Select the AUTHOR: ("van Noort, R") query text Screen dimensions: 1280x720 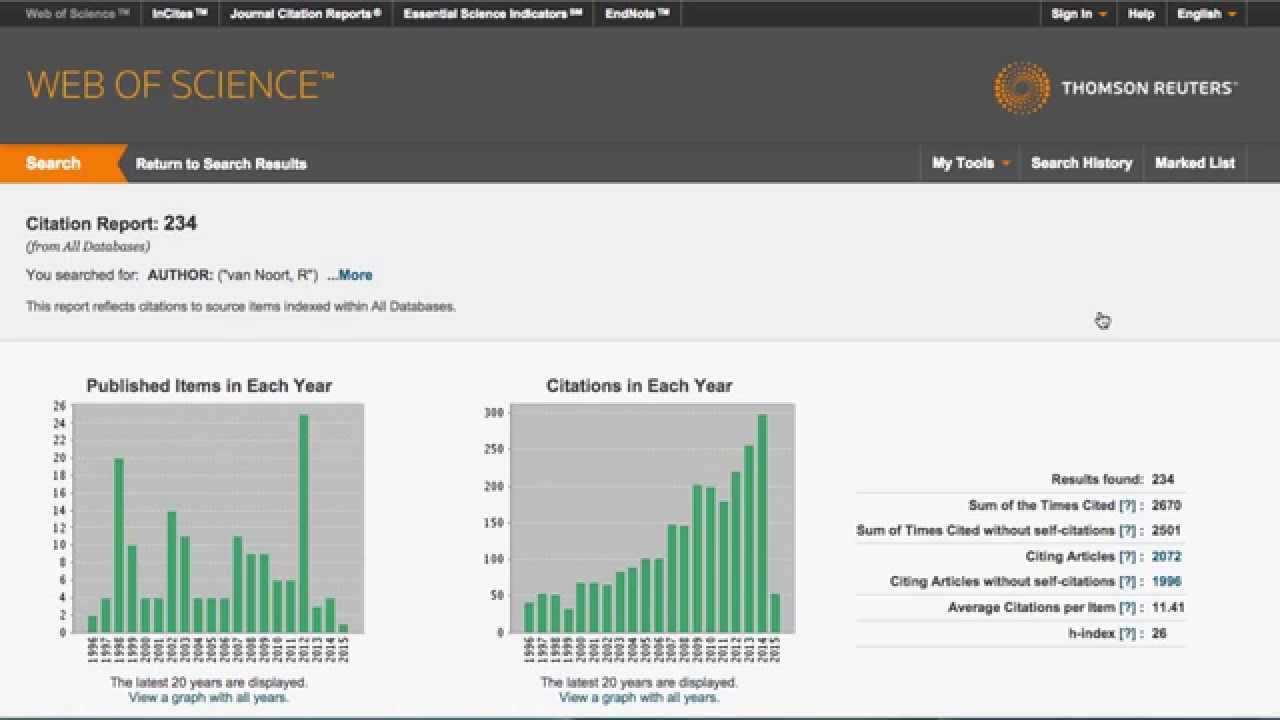click(x=232, y=275)
